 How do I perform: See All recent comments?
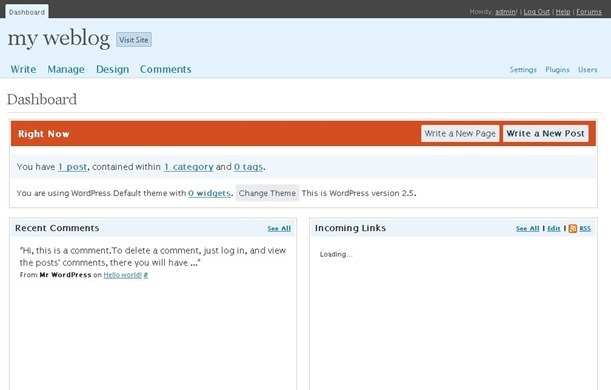[x=279, y=228]
